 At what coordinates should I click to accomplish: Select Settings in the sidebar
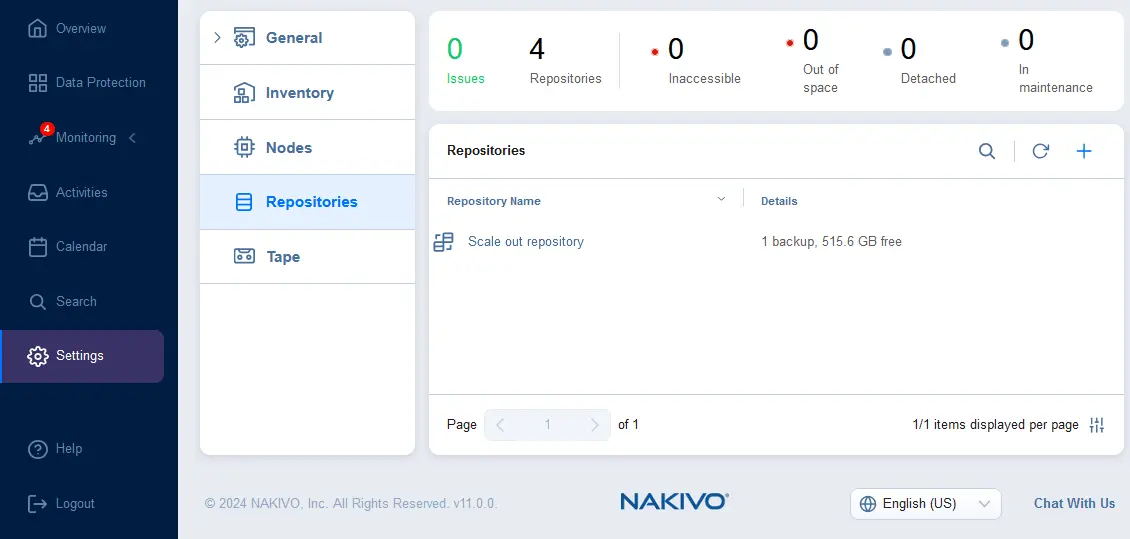click(x=82, y=356)
